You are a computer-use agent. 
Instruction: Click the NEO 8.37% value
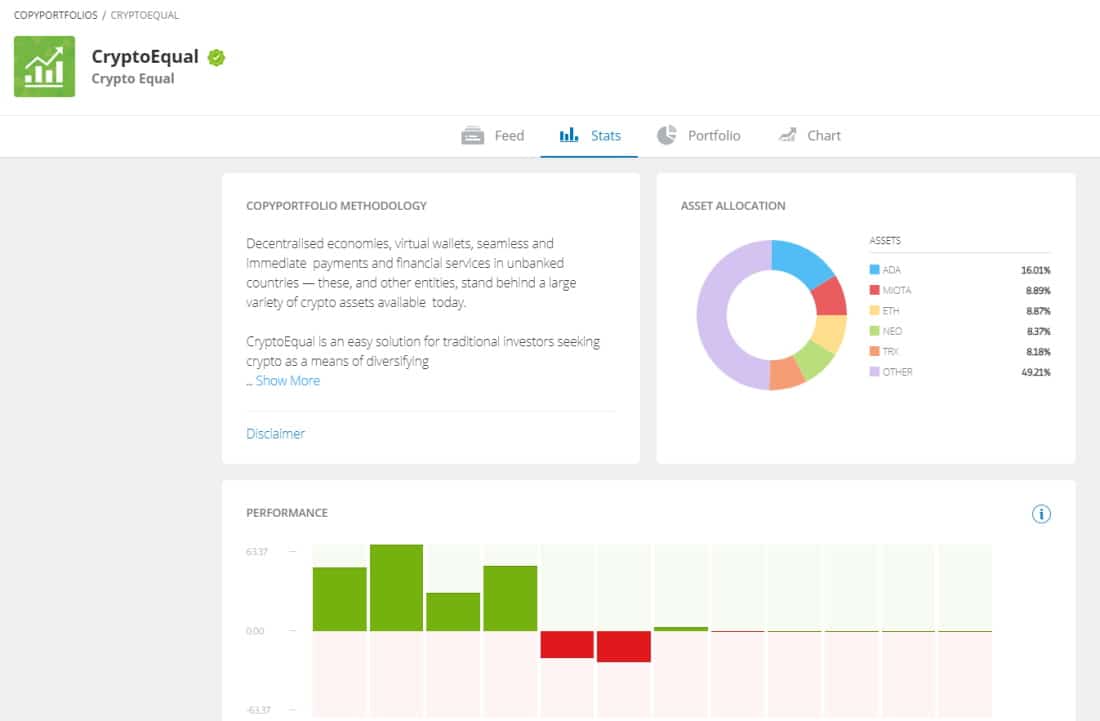click(1038, 331)
